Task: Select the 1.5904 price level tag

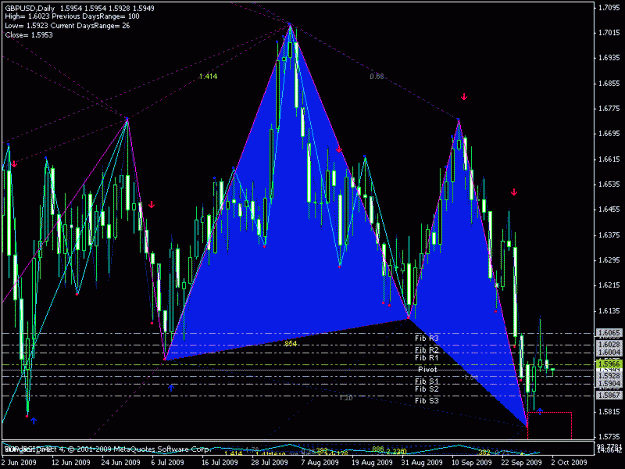Action: pyautogui.click(x=609, y=384)
